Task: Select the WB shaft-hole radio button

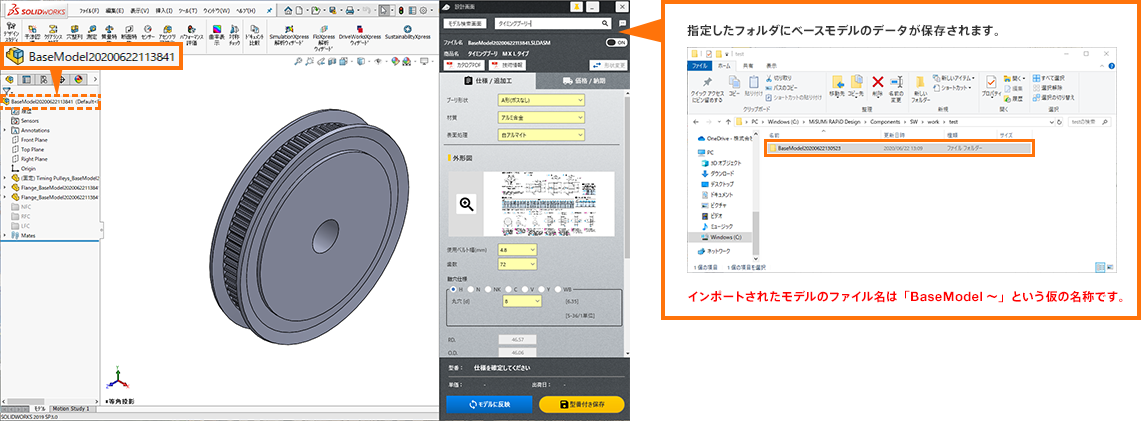Action: tap(557, 289)
